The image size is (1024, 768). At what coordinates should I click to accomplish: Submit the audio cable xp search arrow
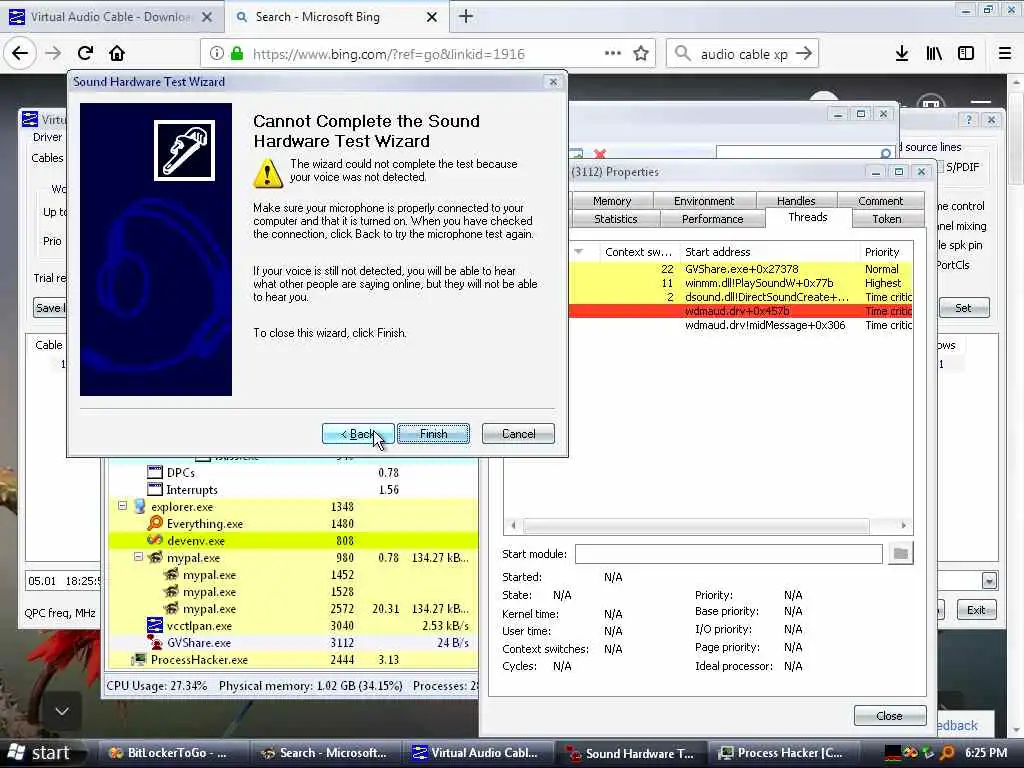805,54
